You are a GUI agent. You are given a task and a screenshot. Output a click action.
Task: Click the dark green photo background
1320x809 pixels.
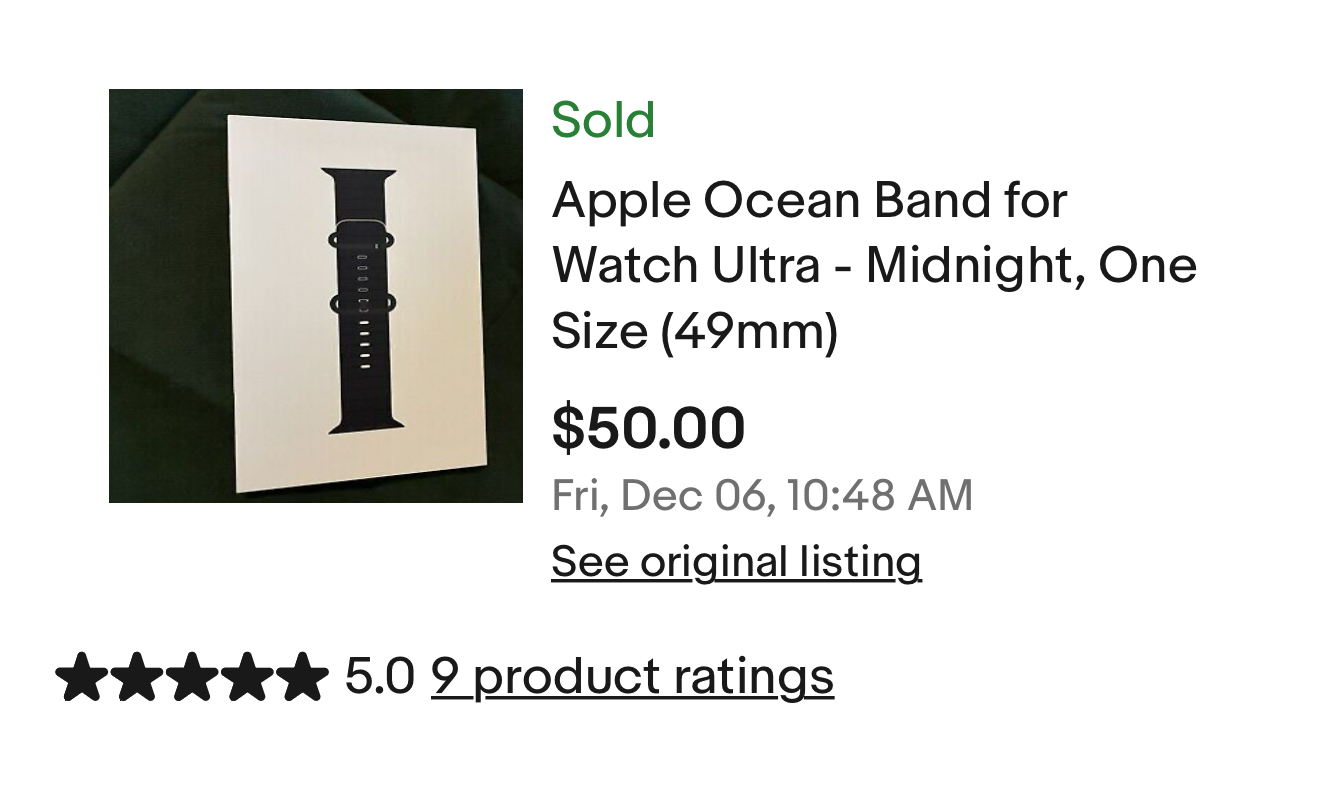click(160, 140)
